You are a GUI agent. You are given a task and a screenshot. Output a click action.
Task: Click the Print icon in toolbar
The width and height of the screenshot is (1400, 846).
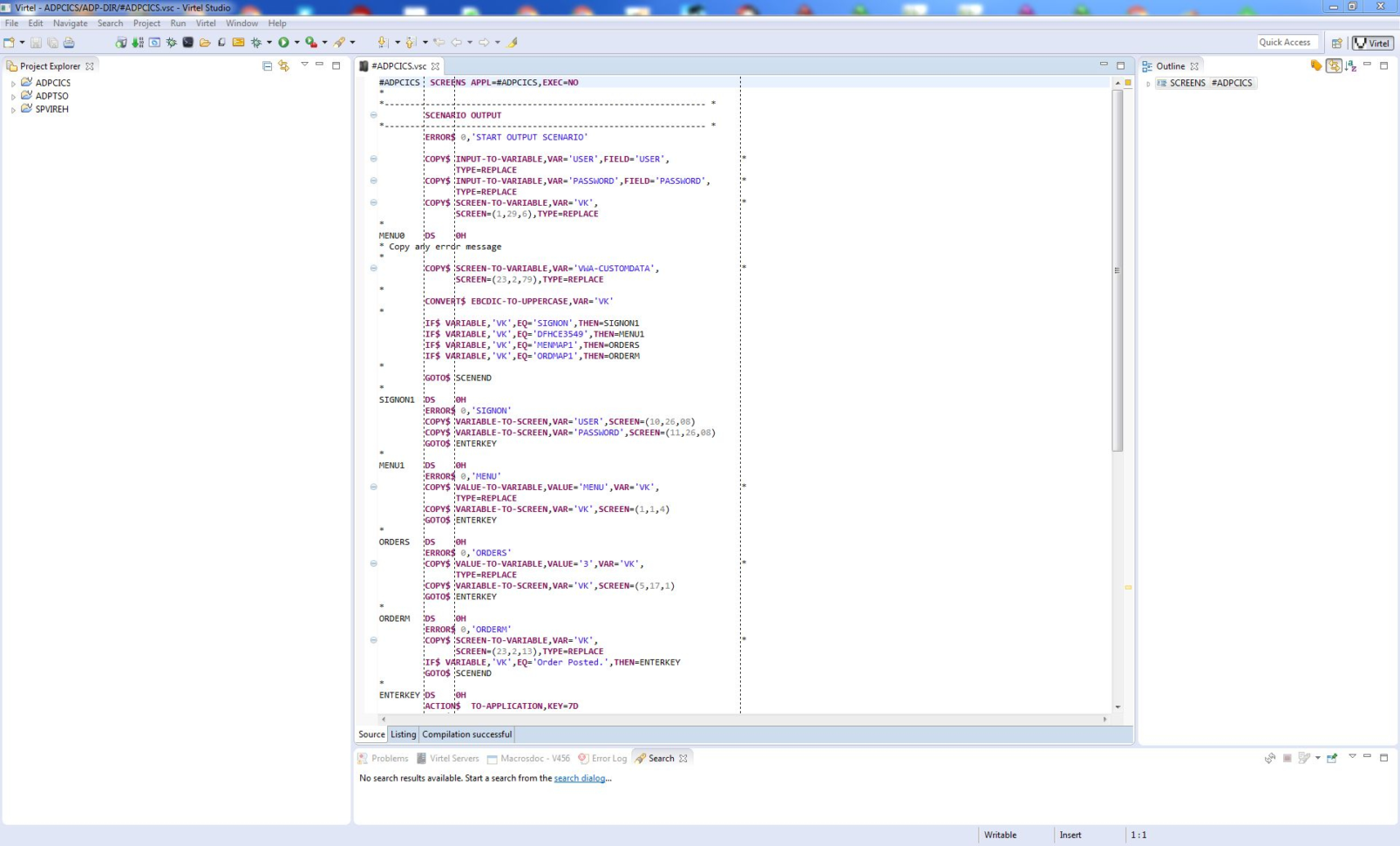(x=69, y=43)
